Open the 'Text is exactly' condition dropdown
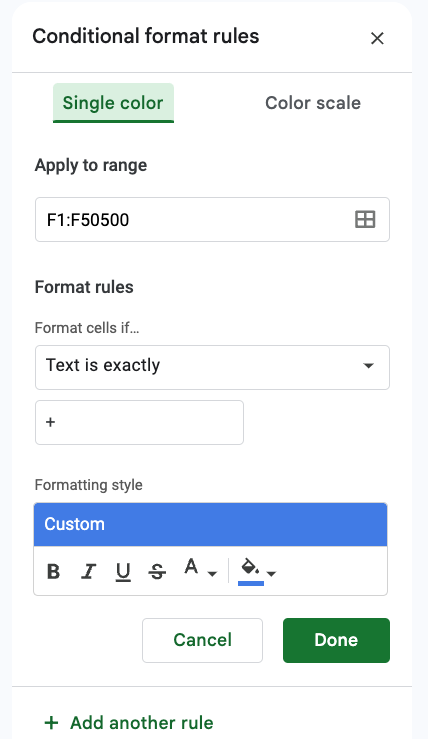The height and width of the screenshot is (739, 428). 212,367
